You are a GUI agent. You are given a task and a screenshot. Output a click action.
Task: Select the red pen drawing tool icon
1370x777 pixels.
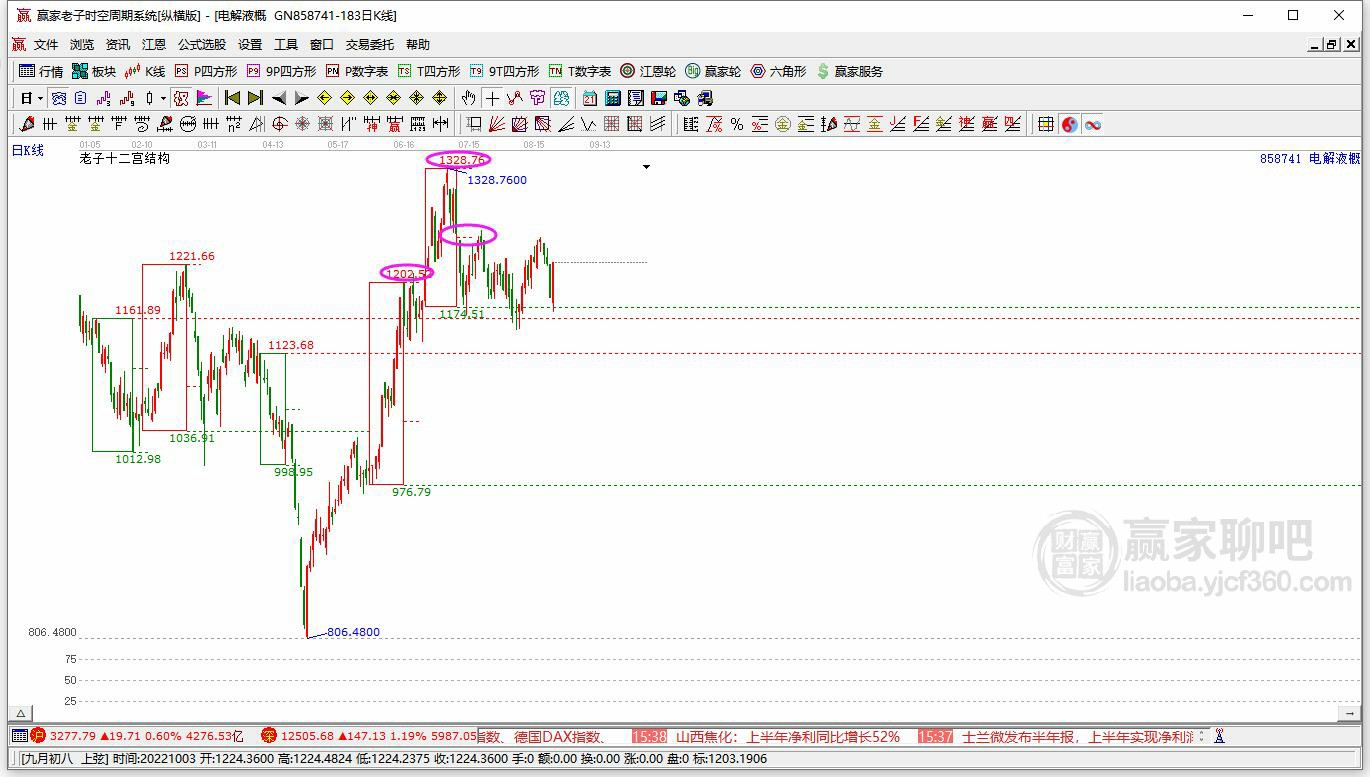pos(27,124)
